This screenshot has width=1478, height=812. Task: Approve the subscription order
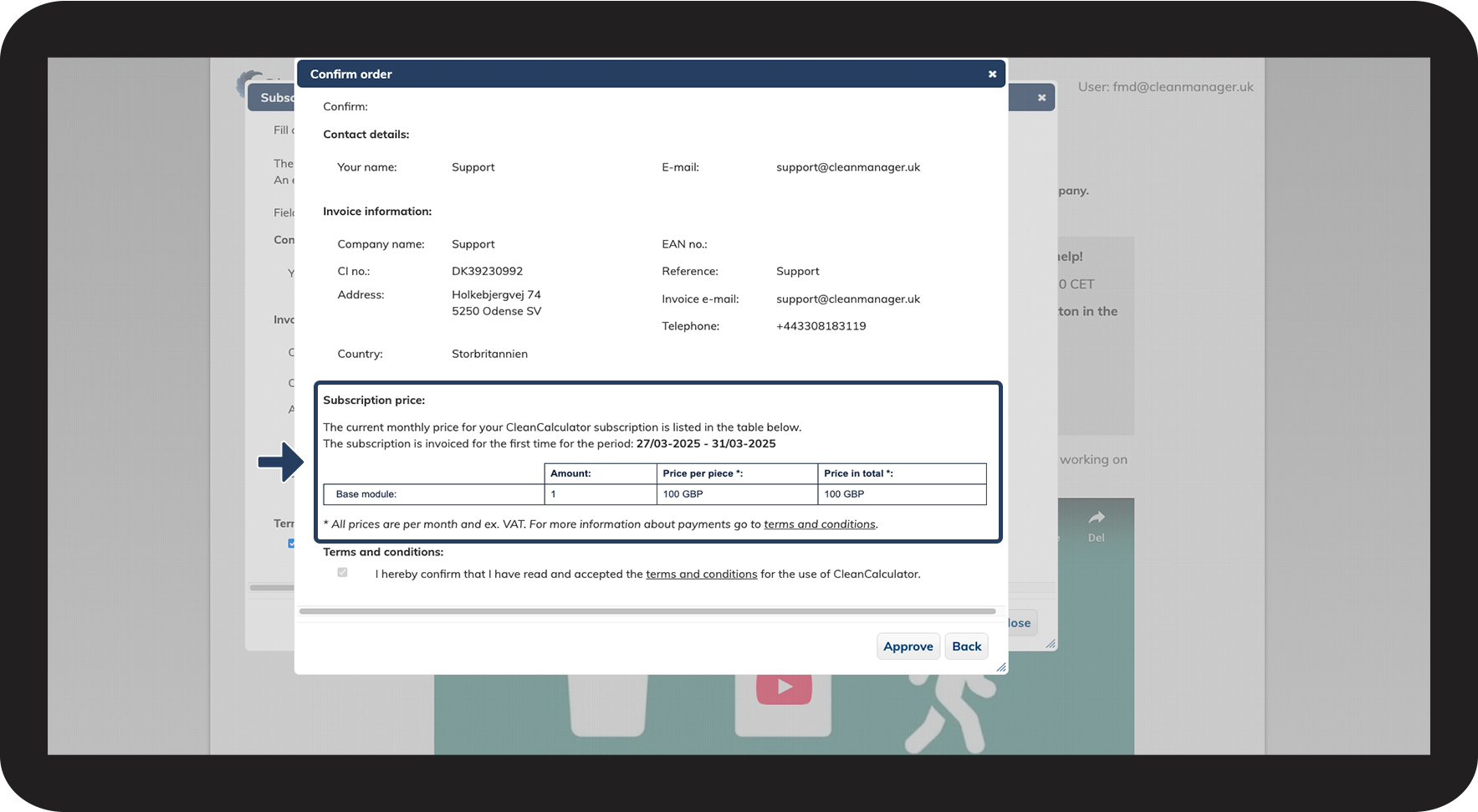(908, 646)
